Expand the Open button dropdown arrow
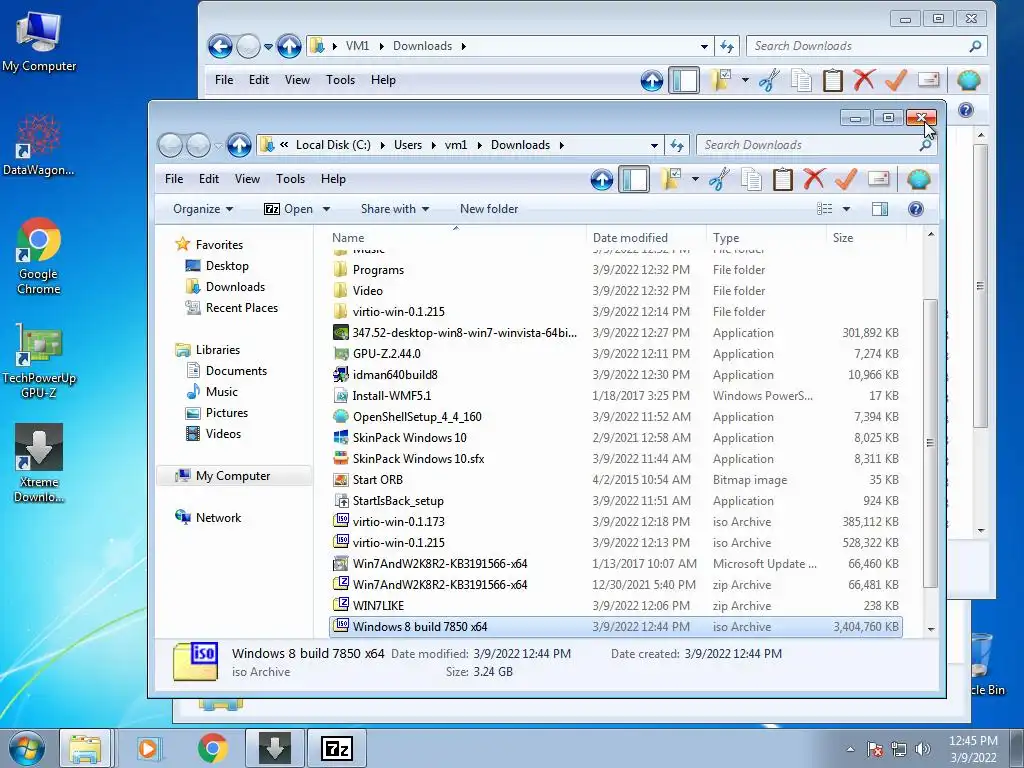This screenshot has width=1024, height=768. pyautogui.click(x=326, y=209)
